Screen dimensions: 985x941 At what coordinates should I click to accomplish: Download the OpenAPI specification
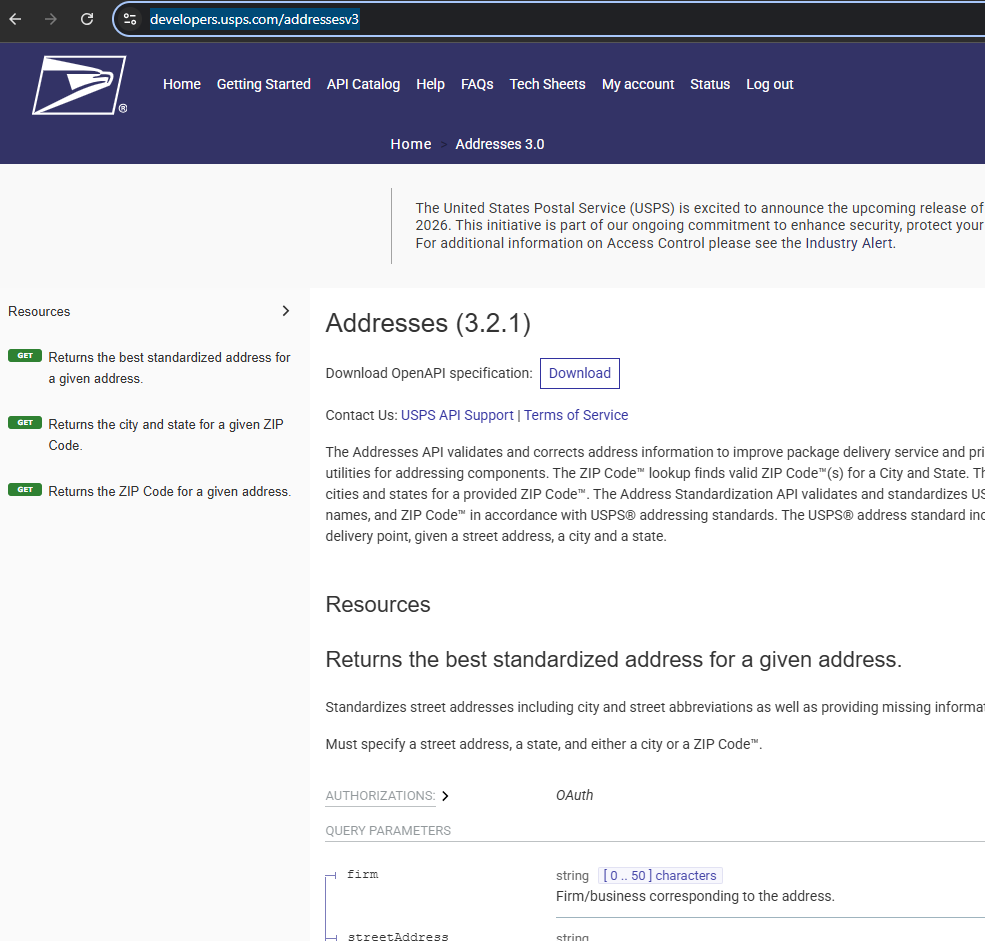579,373
